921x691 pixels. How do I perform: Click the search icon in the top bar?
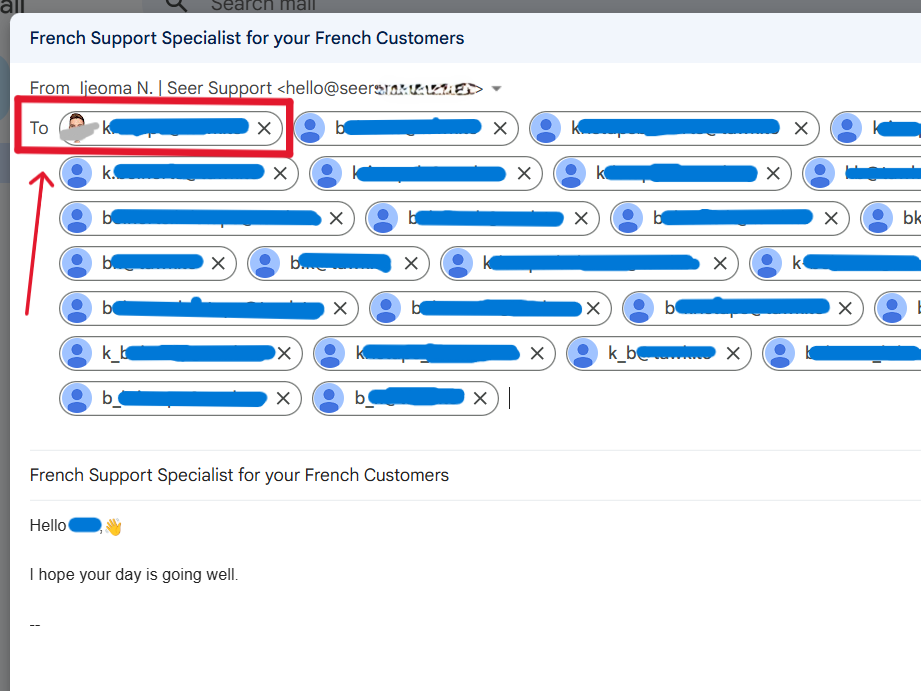(175, 6)
